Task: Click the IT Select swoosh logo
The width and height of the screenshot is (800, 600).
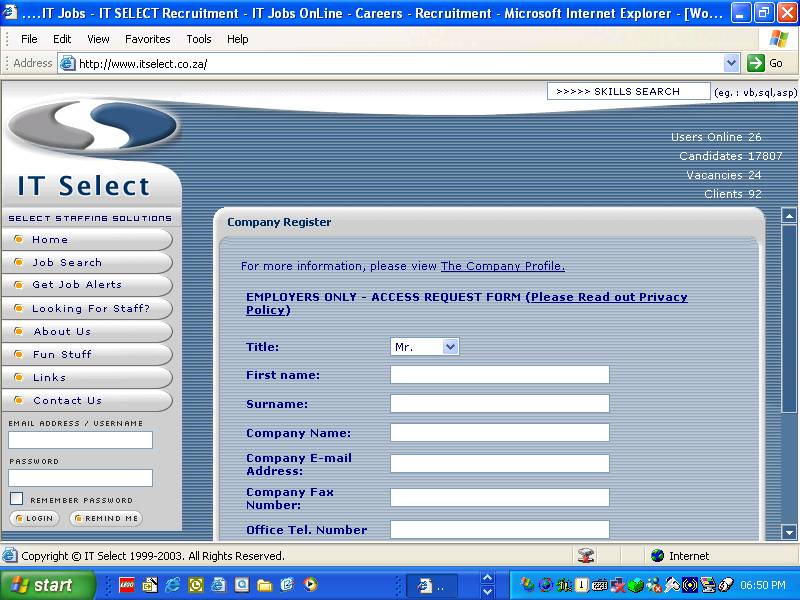Action: click(x=93, y=126)
